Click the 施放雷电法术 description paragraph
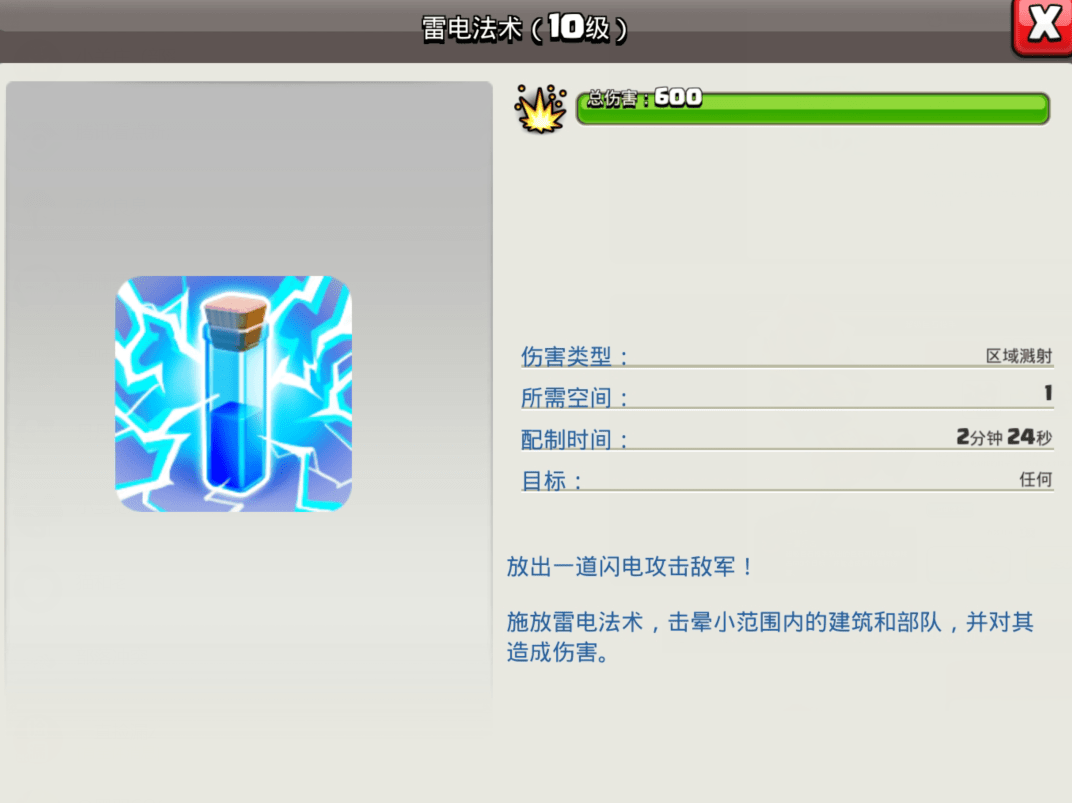1072x803 pixels. tap(768, 637)
